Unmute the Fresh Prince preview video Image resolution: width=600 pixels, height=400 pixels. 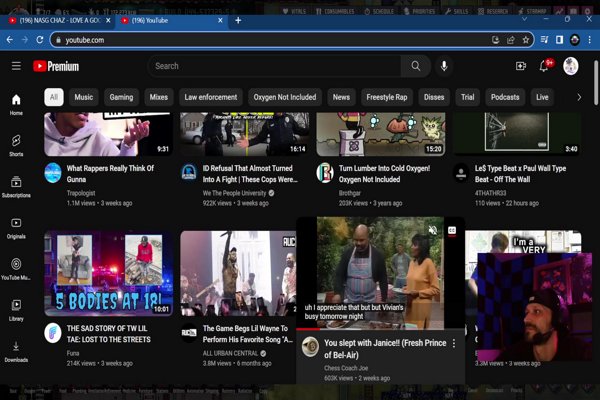coord(433,230)
